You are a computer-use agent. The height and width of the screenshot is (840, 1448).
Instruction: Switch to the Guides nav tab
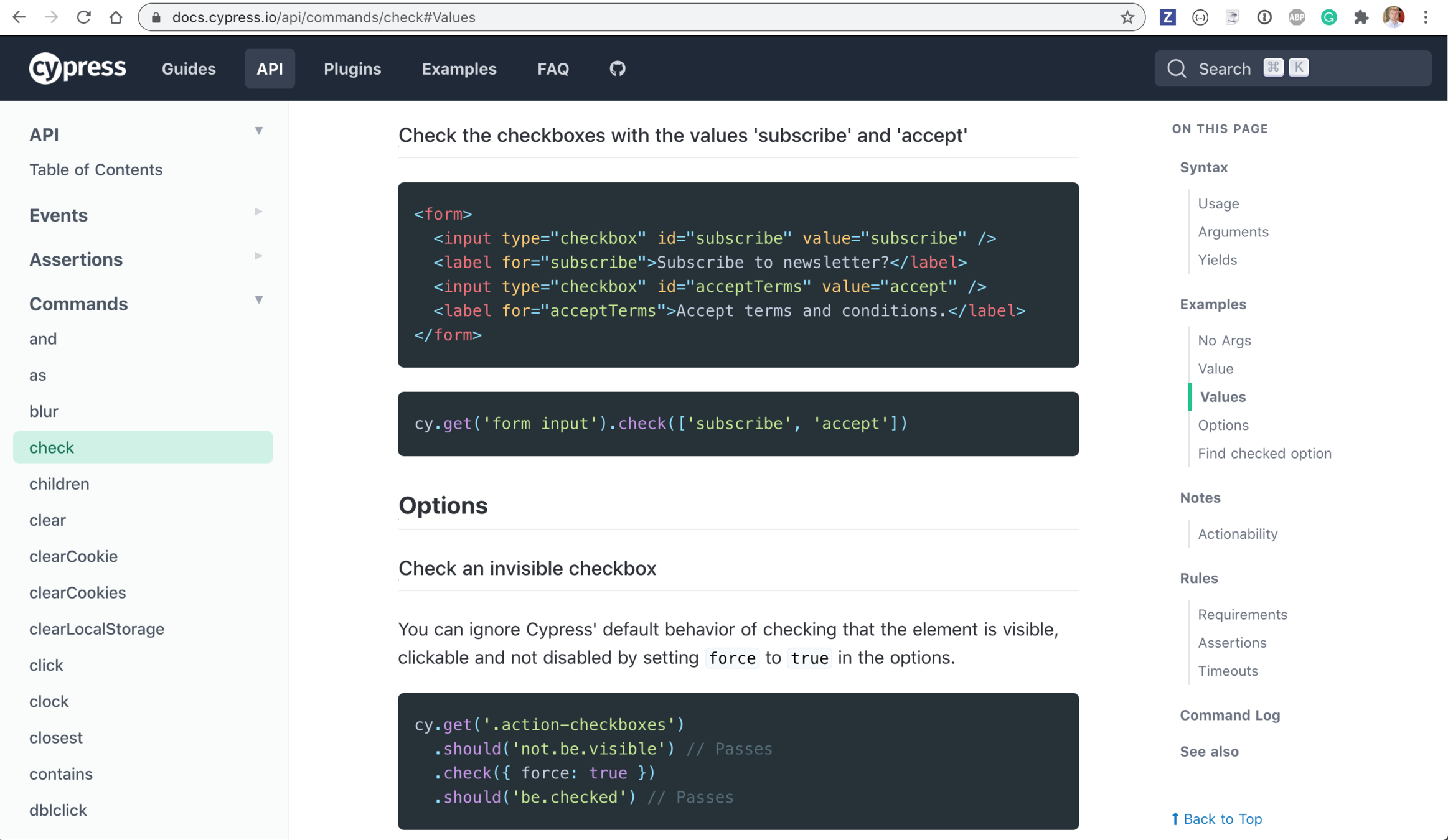click(189, 68)
